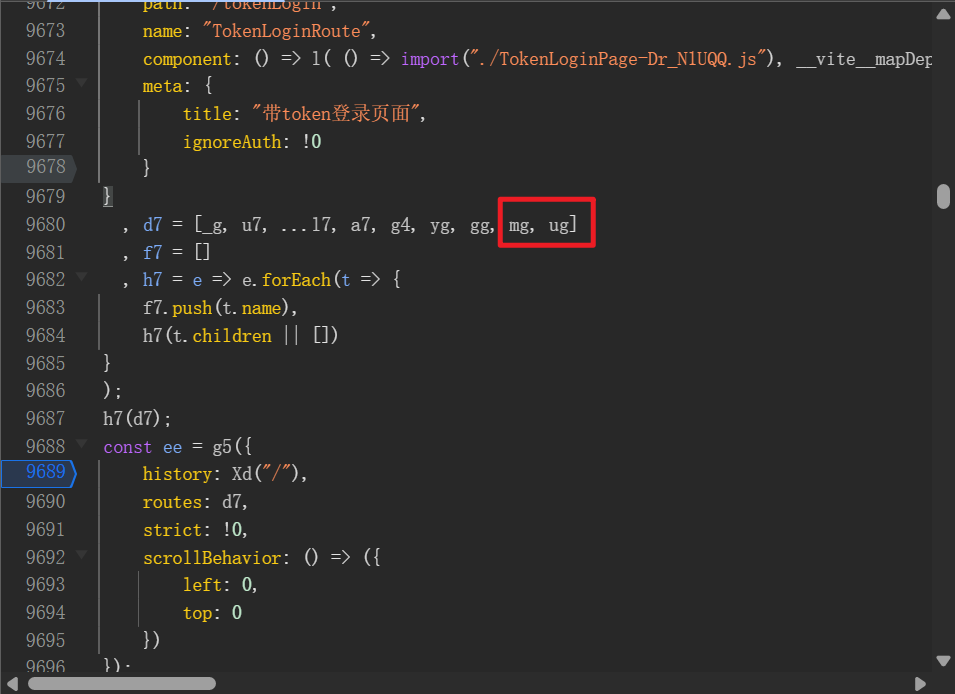Click line number 9684 in the gutter
This screenshot has height=694, width=955.
(x=45, y=335)
